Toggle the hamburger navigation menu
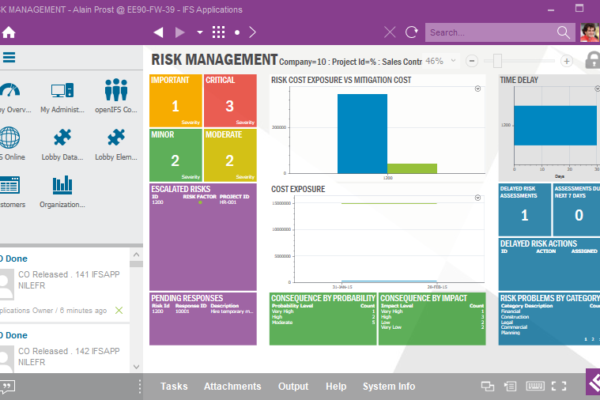The image size is (600, 400). (x=9, y=58)
